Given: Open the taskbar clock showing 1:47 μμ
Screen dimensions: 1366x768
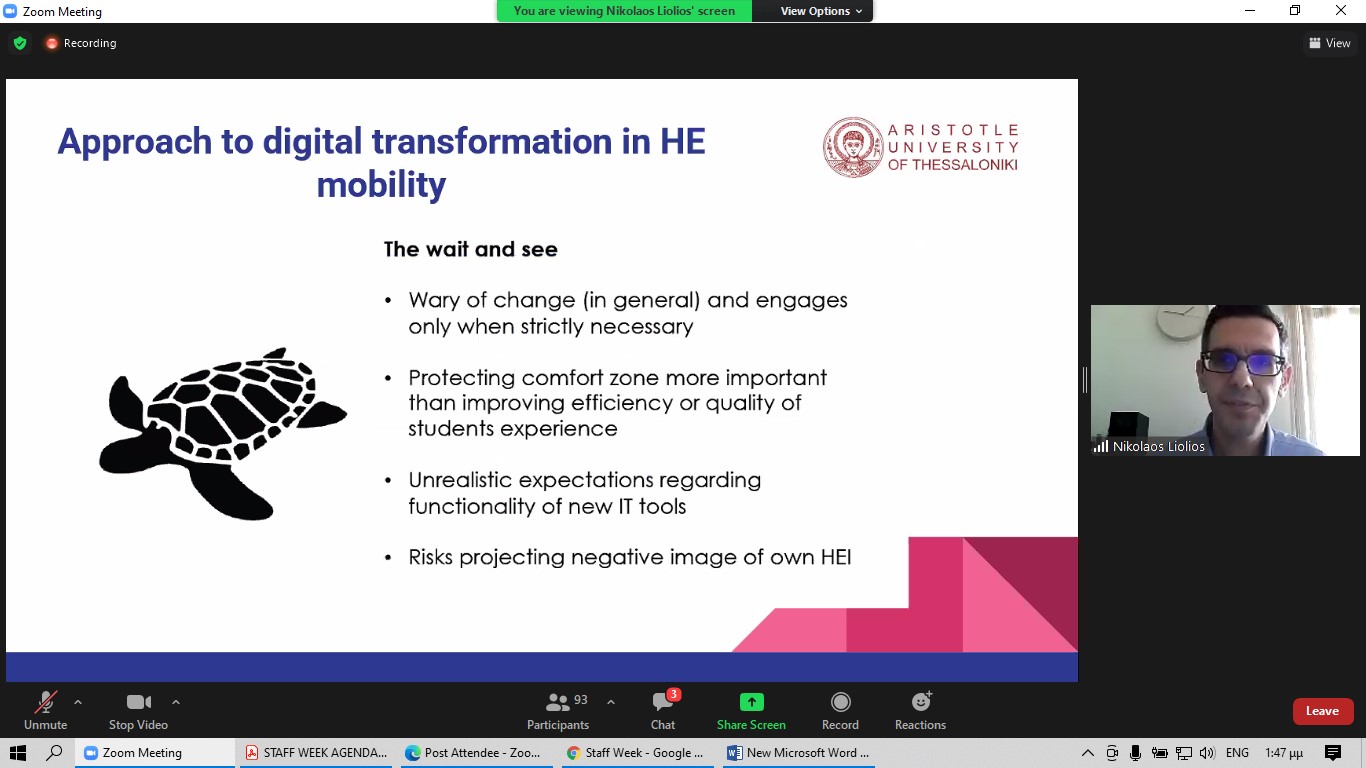Looking at the screenshot, I should point(1284,753).
